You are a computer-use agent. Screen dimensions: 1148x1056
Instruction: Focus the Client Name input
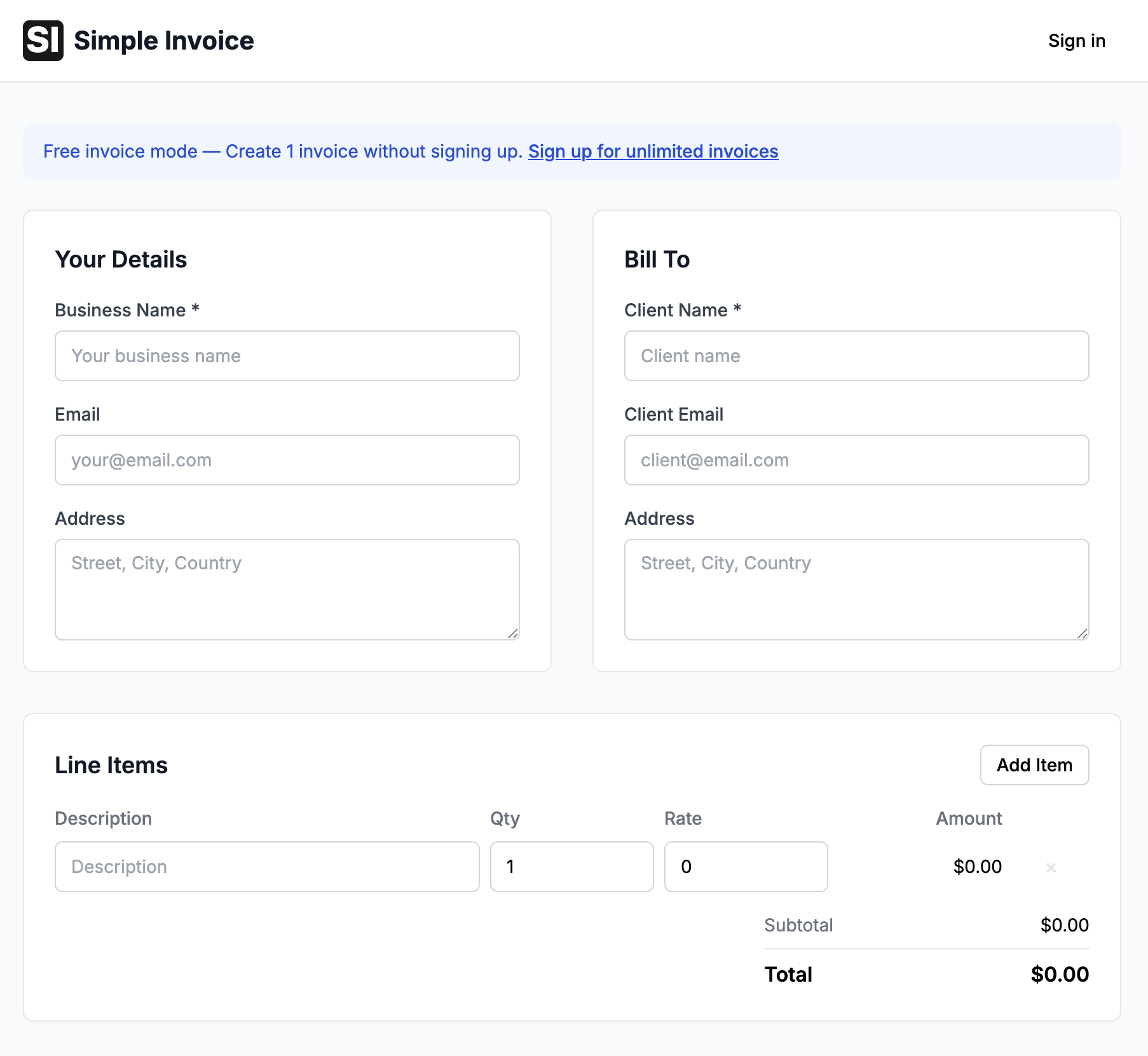(x=856, y=356)
